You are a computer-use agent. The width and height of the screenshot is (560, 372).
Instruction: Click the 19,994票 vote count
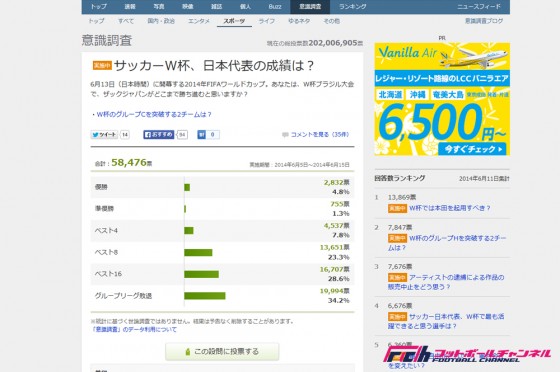click(x=335, y=291)
